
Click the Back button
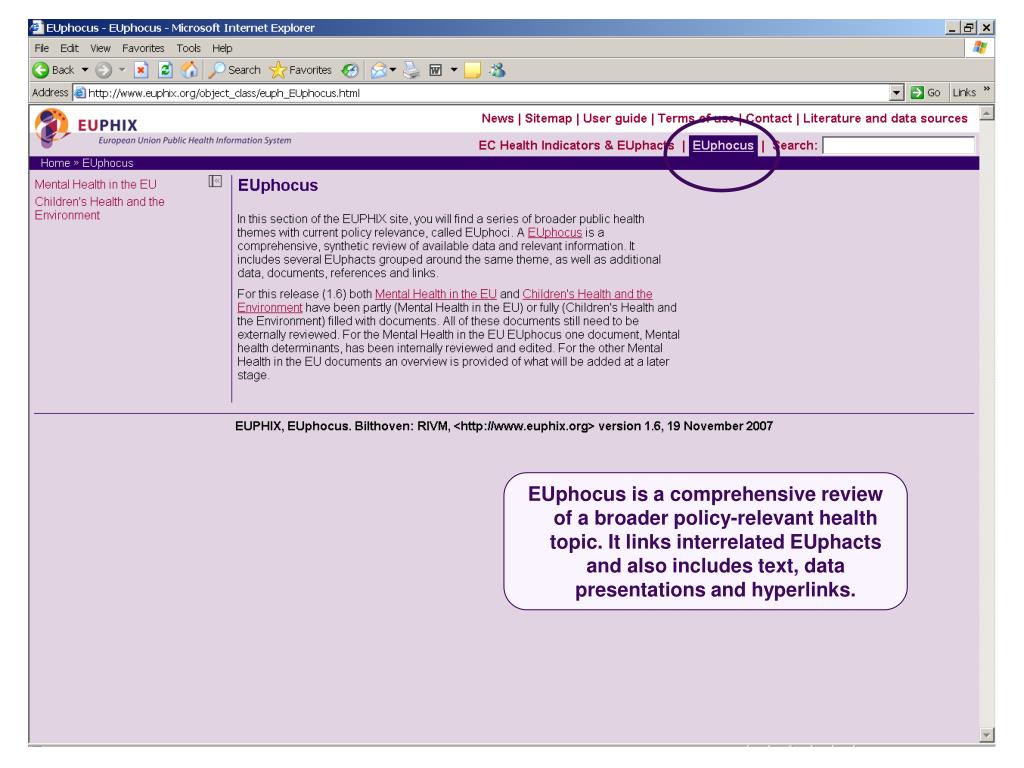pyautogui.click(x=54, y=70)
